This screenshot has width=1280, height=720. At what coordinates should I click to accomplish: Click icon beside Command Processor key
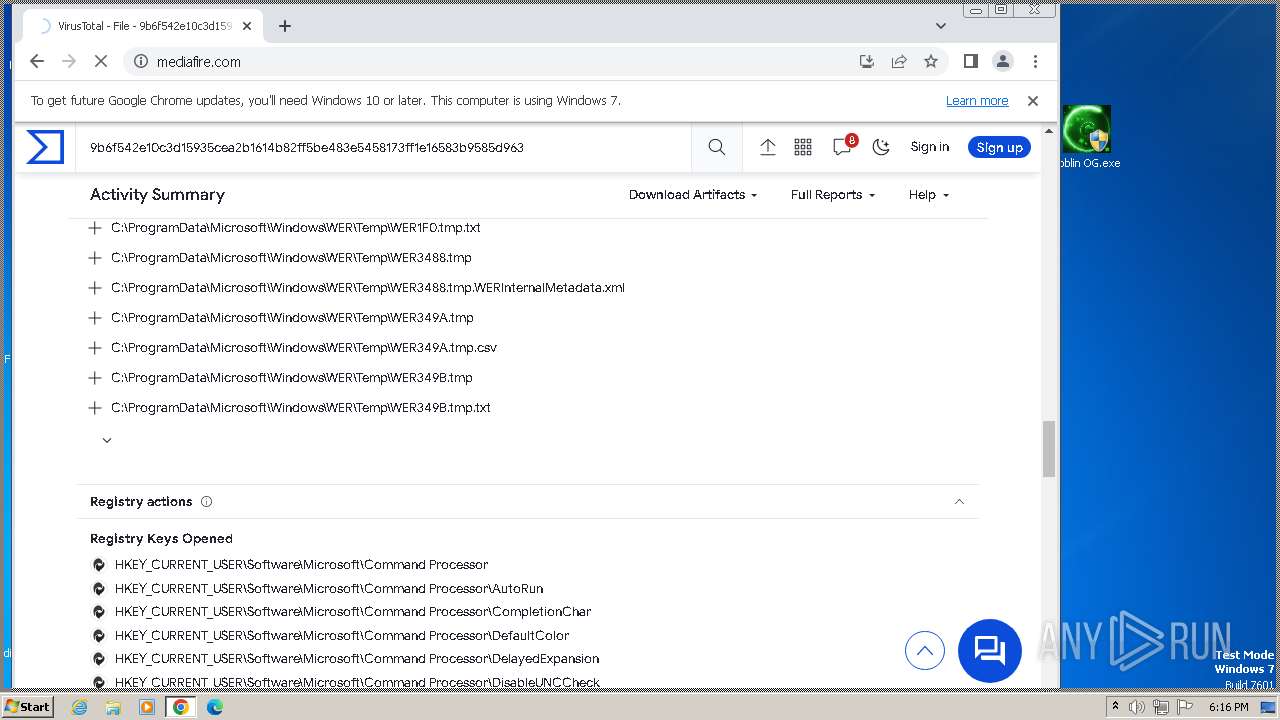pos(99,565)
